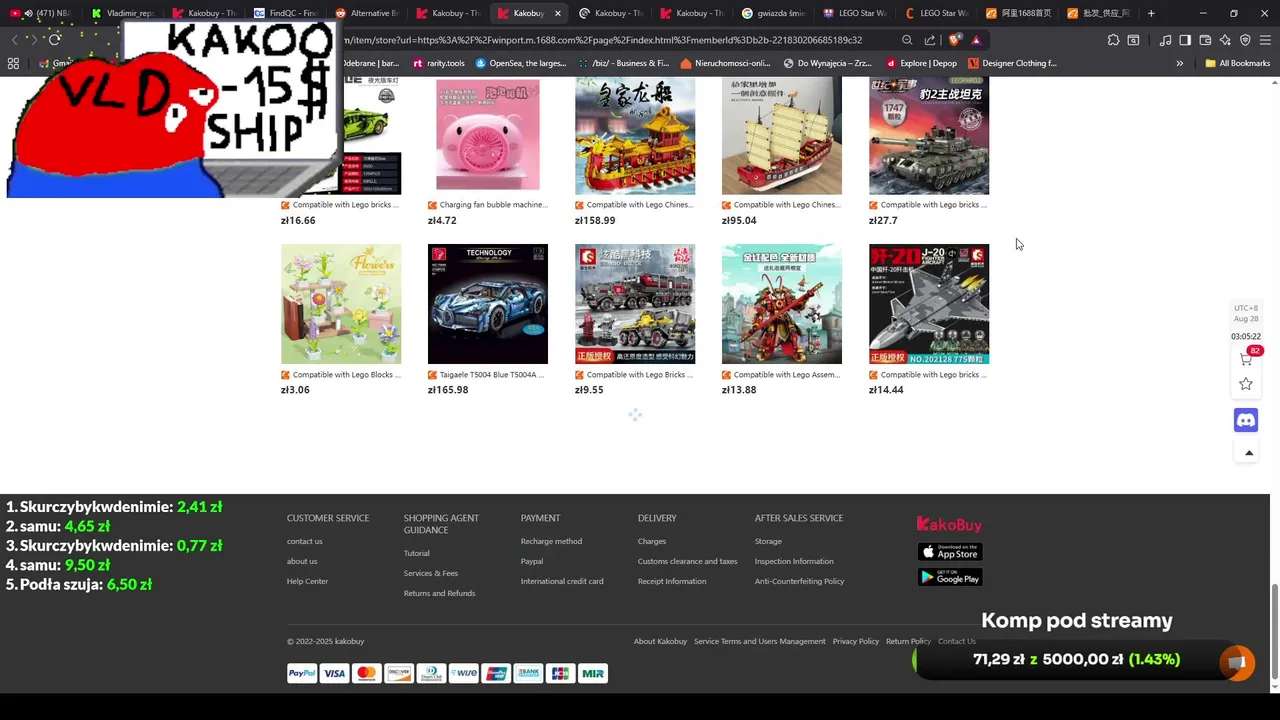Open the Customs clearance and taxes link
1280x720 pixels.
click(687, 561)
